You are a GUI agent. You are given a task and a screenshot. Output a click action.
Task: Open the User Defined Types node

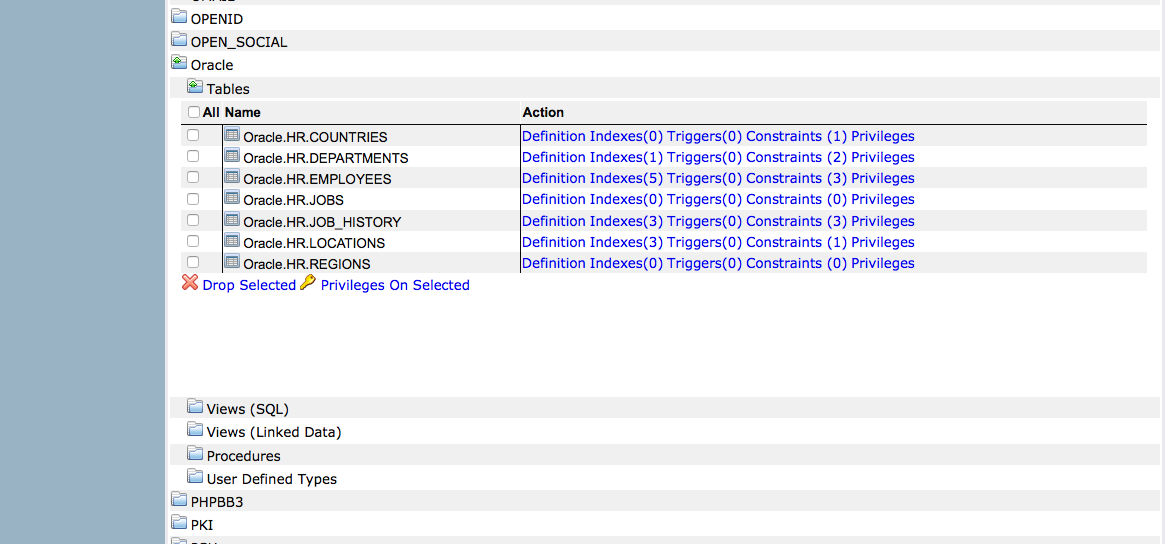click(271, 479)
